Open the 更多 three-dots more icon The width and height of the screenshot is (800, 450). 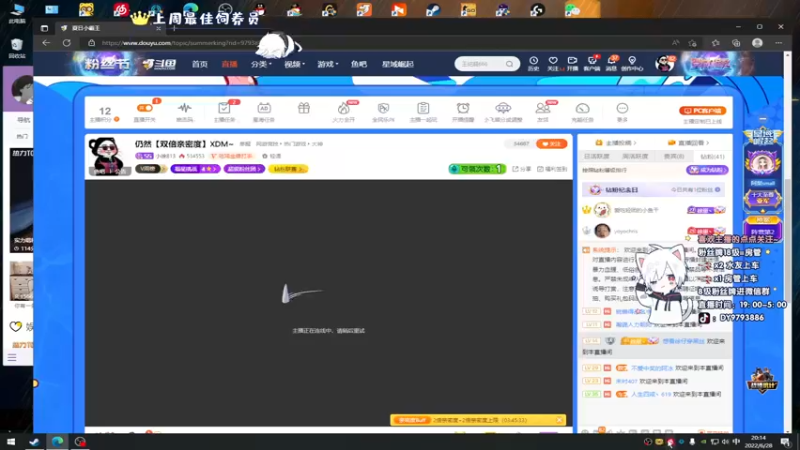pos(622,108)
